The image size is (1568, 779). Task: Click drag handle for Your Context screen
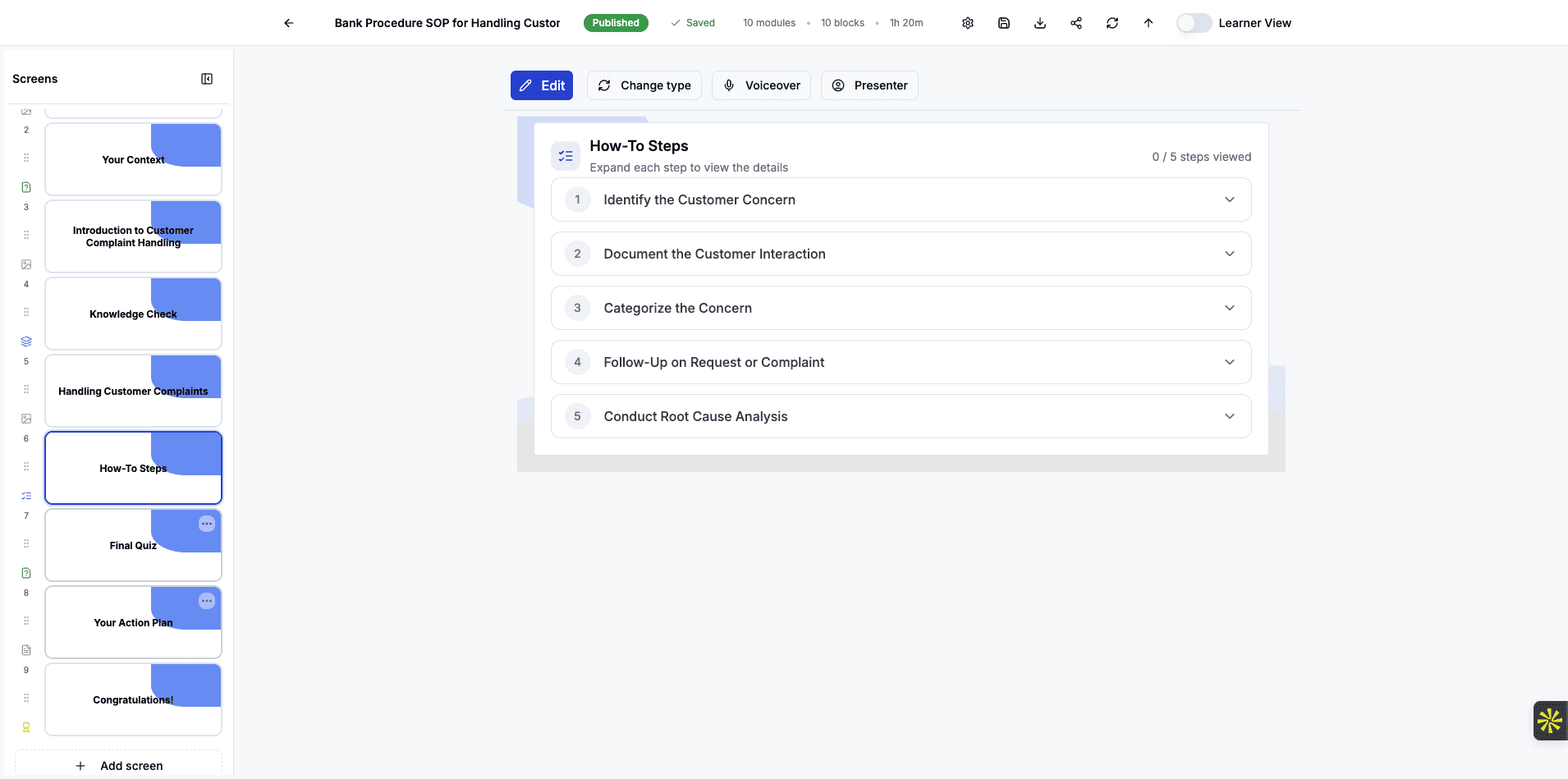point(26,158)
